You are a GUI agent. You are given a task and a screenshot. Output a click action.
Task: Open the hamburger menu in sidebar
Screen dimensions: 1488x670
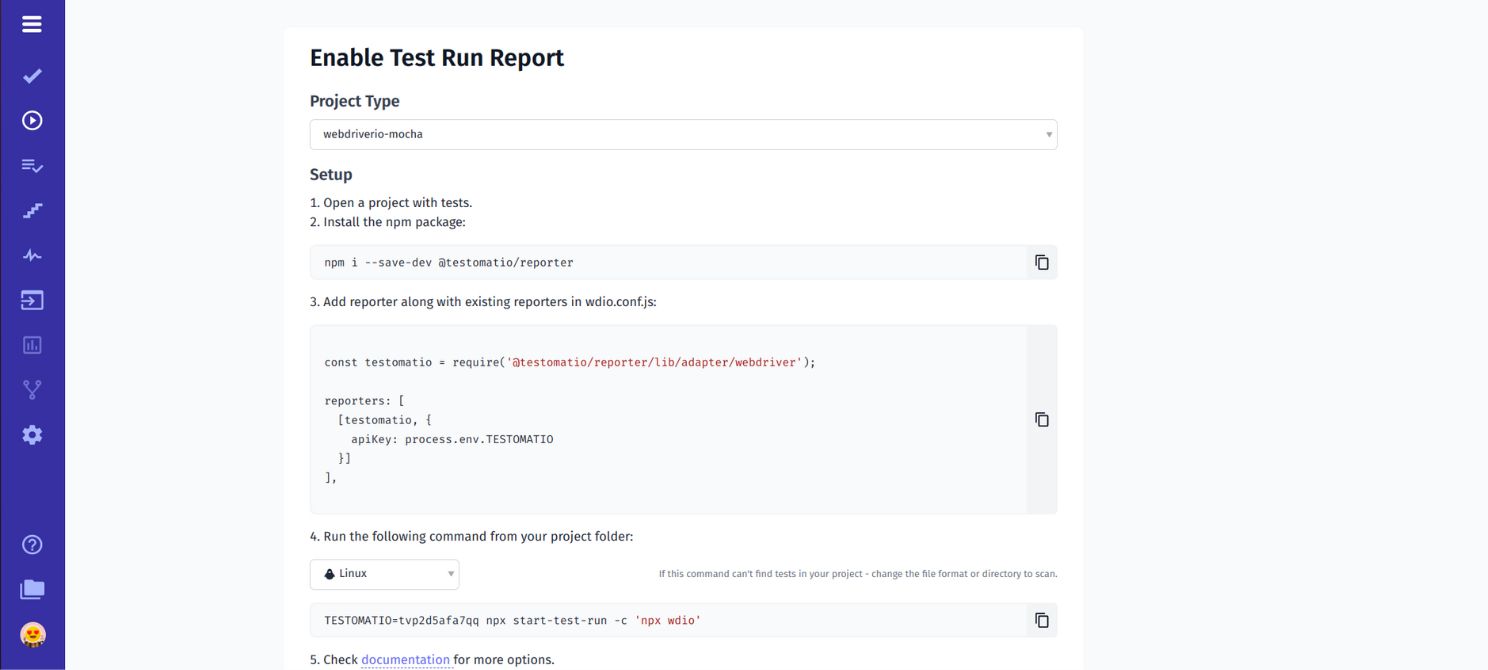coord(32,24)
